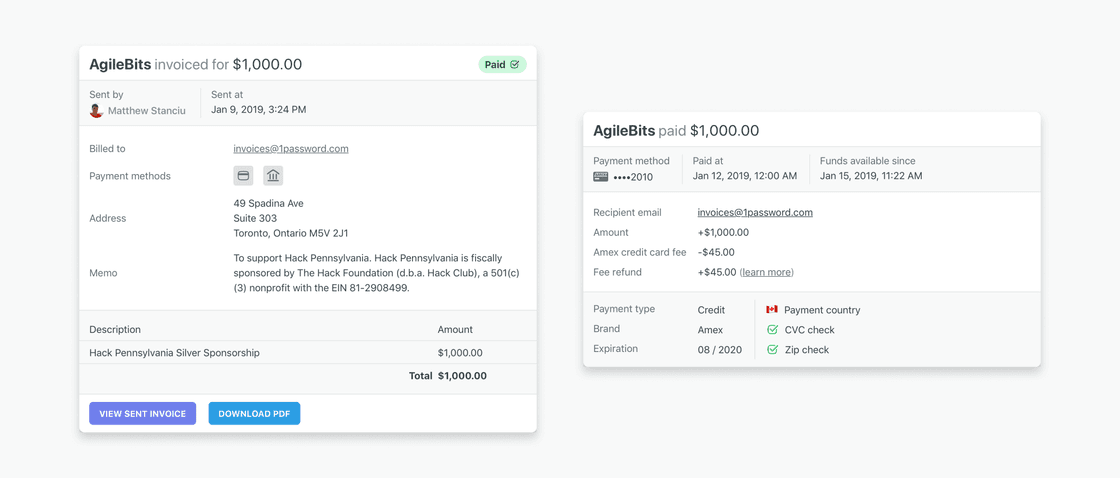
Task: Follow the learn more fee refund link
Action: pos(766,272)
